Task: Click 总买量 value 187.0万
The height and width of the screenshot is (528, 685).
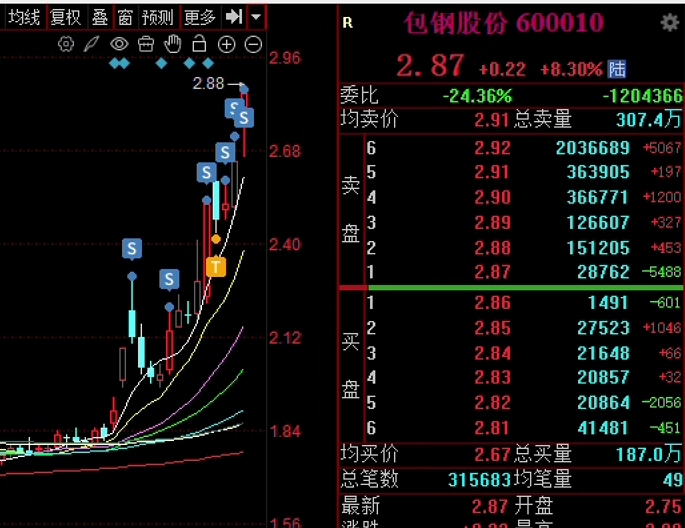Action: click(x=649, y=455)
